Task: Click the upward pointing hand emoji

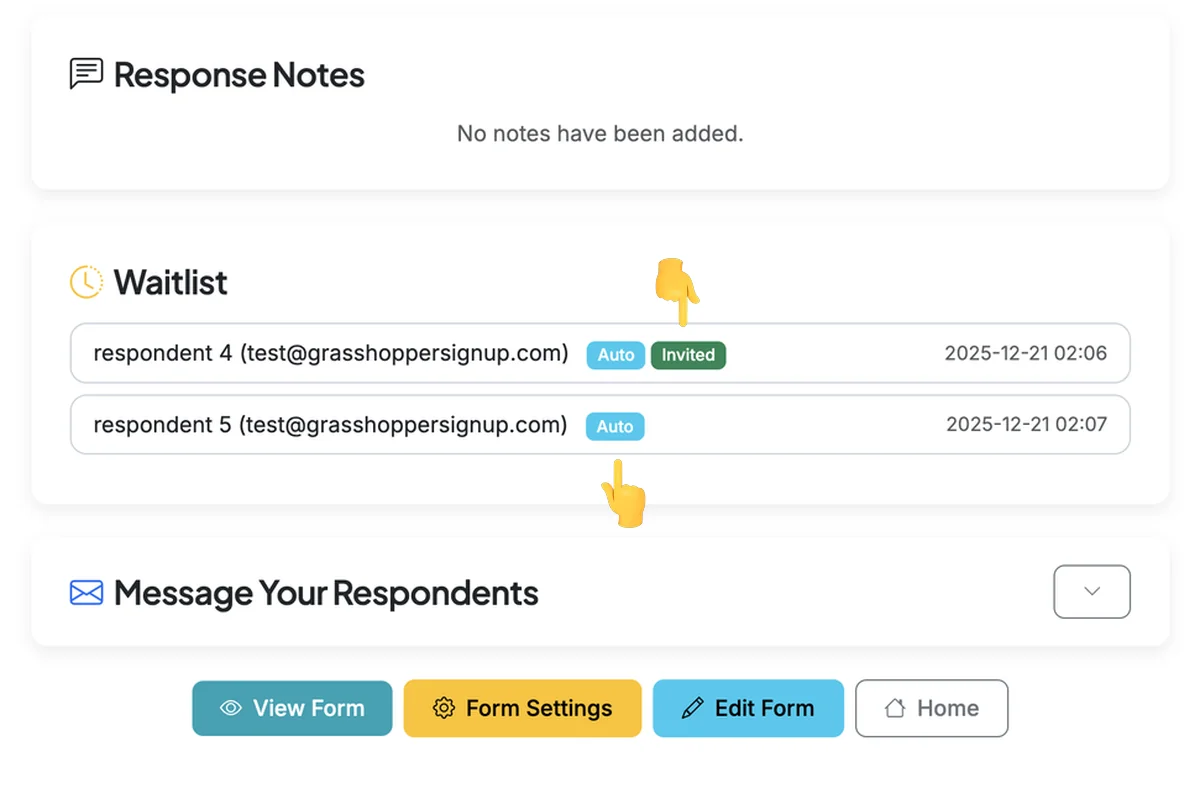Action: (x=623, y=493)
